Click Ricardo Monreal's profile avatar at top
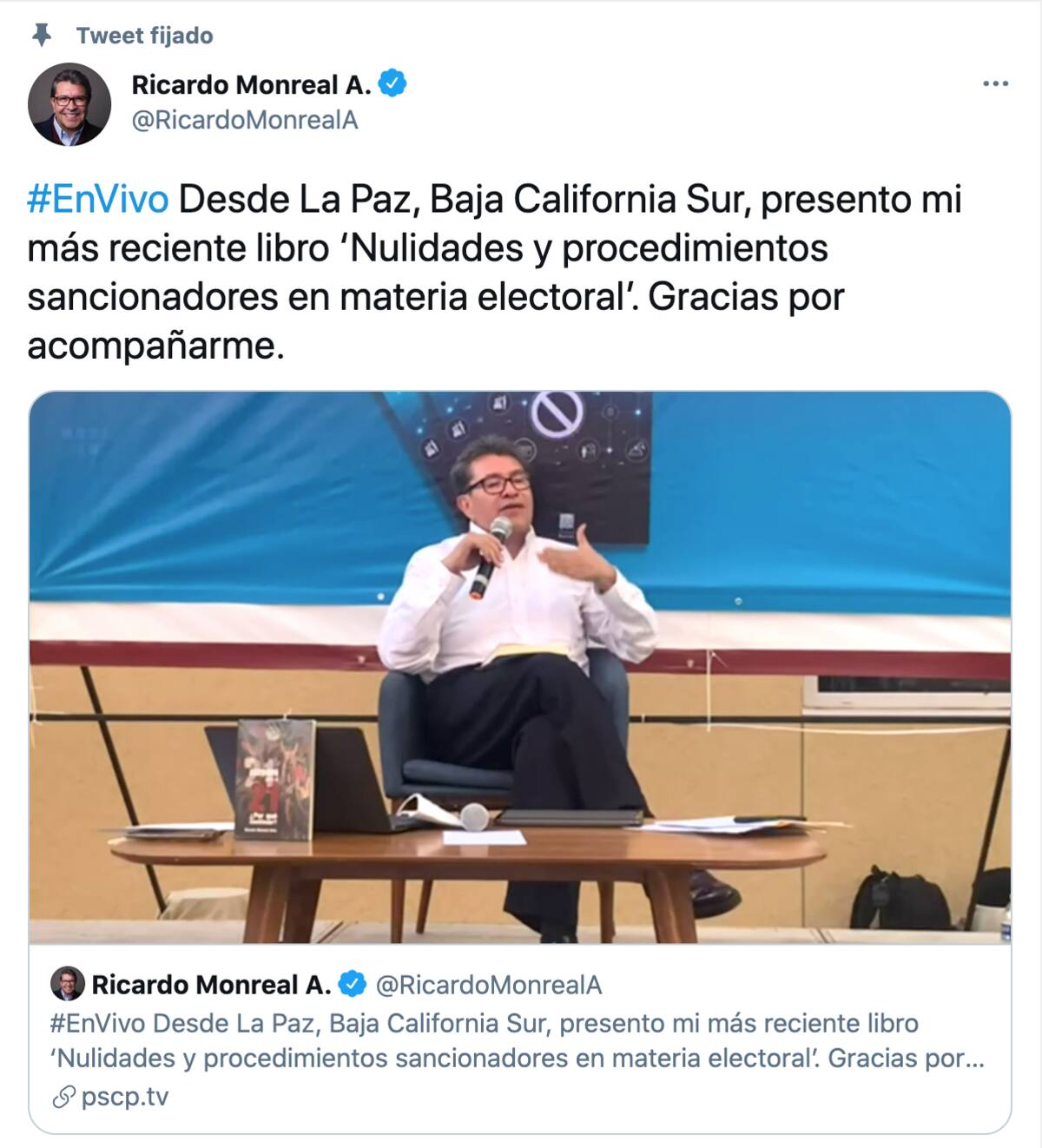Screen dimensions: 1042x1148 pyautogui.click(x=69, y=103)
